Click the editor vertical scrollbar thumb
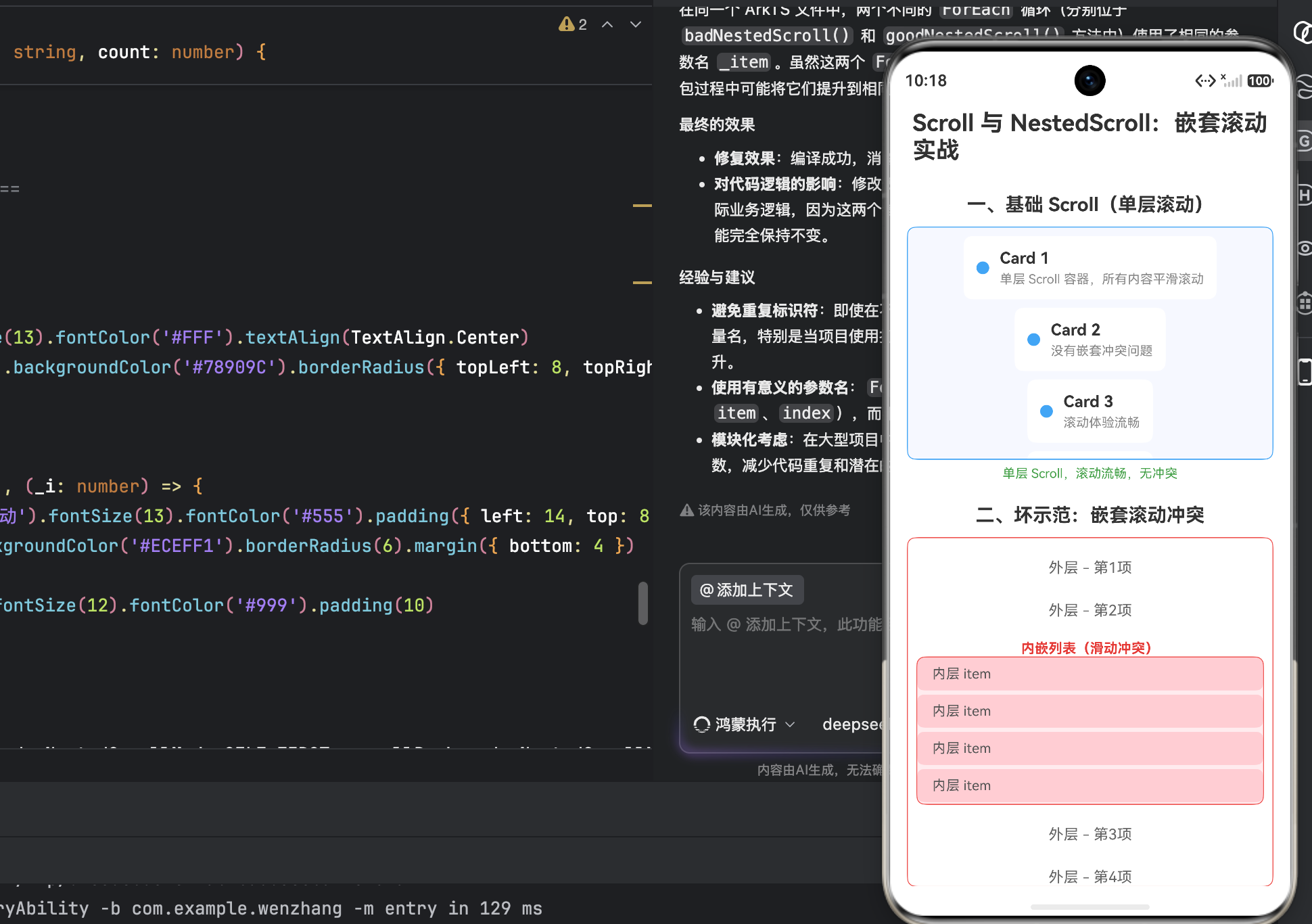 pyautogui.click(x=643, y=603)
